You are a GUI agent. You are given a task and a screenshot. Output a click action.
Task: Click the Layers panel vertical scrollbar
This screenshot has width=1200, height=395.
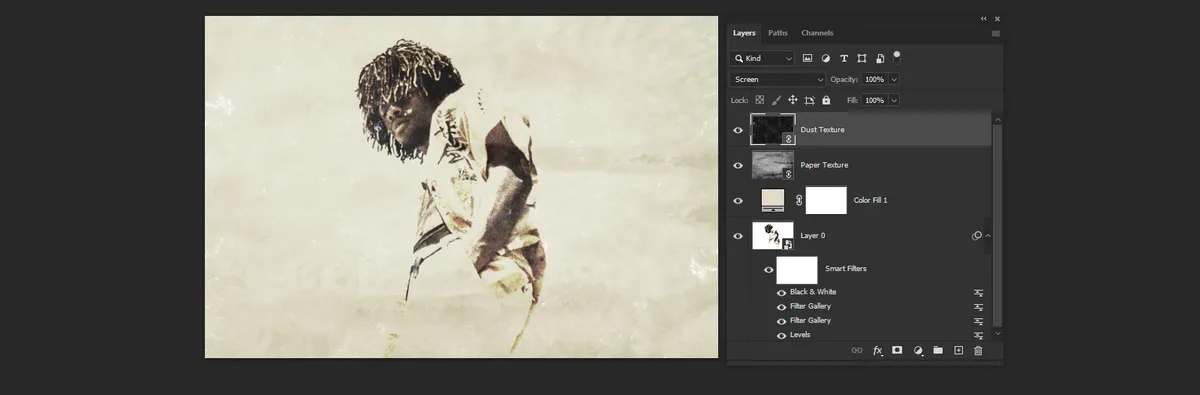[x=996, y=225]
